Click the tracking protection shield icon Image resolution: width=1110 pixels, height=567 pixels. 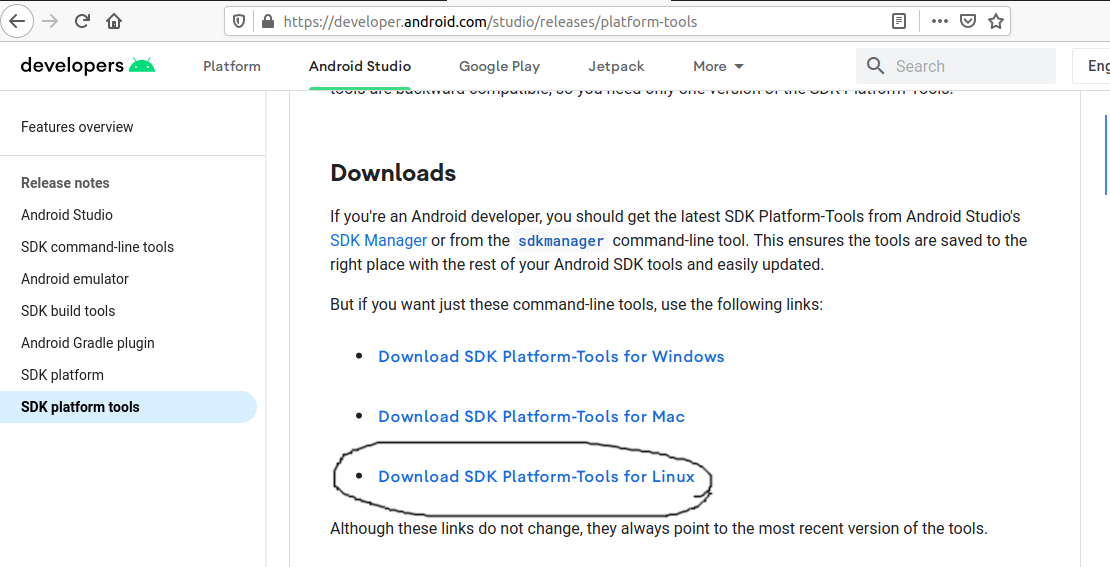(x=239, y=21)
